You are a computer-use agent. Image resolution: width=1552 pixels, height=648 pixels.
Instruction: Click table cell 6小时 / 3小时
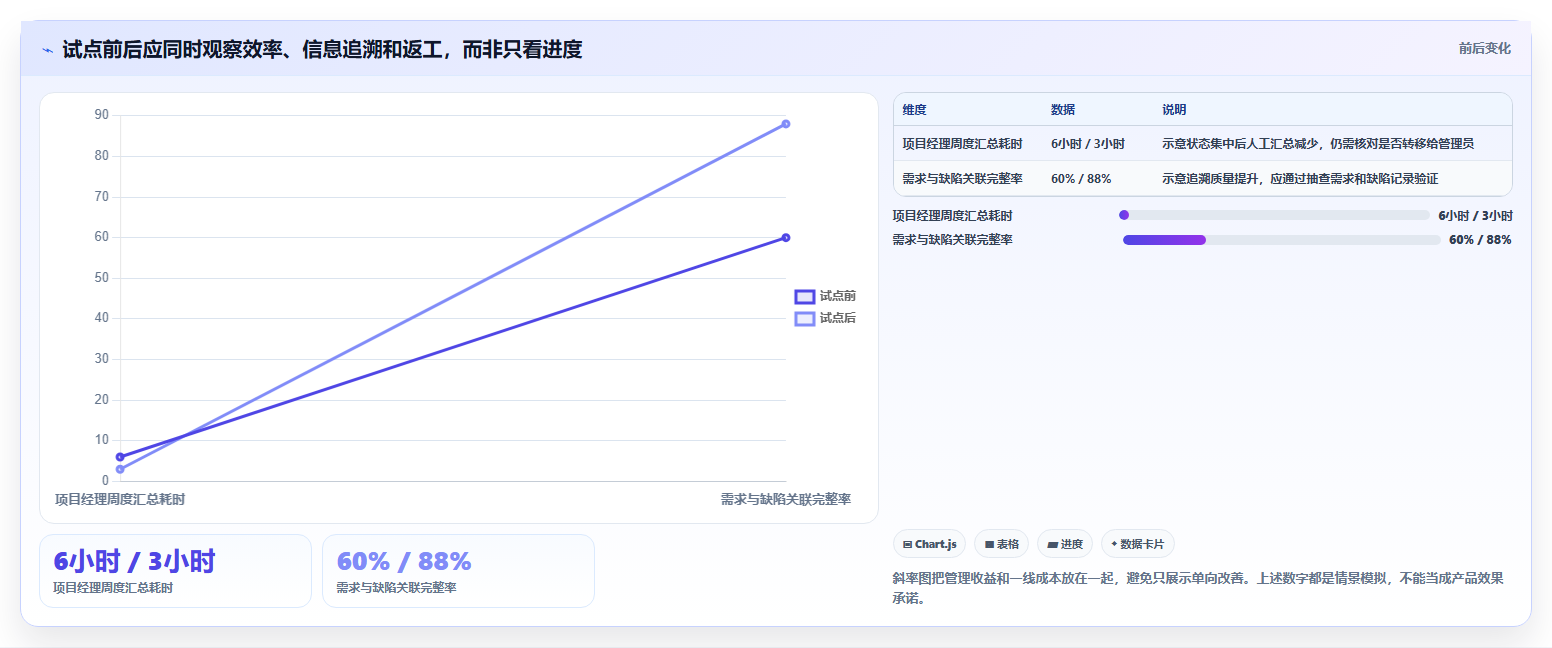pyautogui.click(x=1087, y=144)
